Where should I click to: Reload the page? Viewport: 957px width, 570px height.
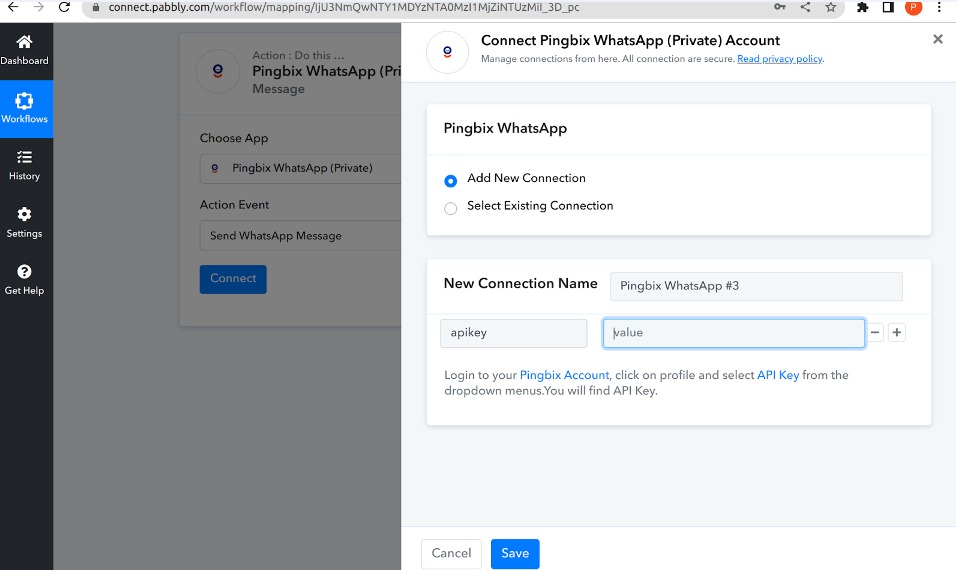click(64, 7)
